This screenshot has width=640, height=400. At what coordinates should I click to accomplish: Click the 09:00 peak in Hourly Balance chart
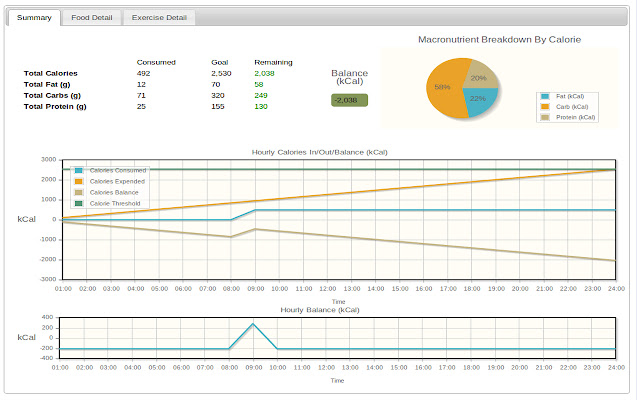pos(253,324)
